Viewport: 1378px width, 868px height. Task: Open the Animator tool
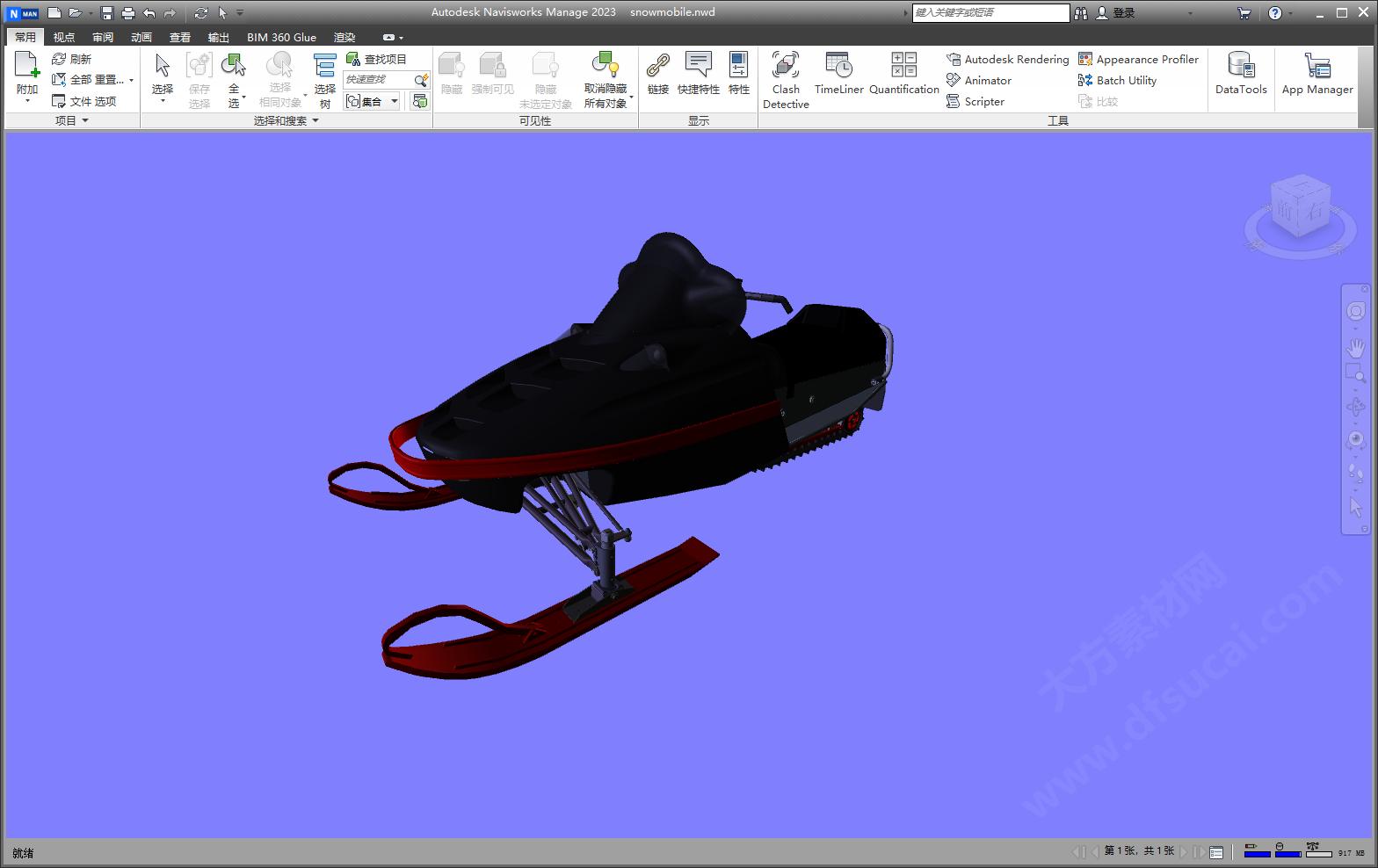click(x=979, y=80)
